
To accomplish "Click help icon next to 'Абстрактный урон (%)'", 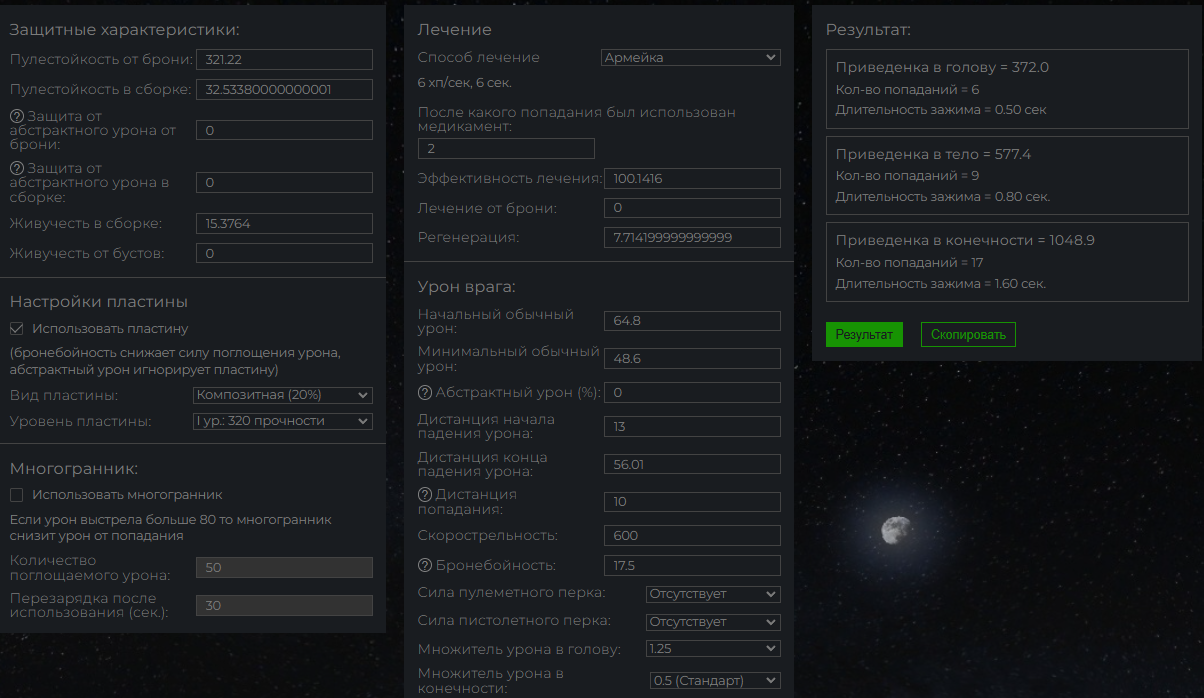I will 425,393.
